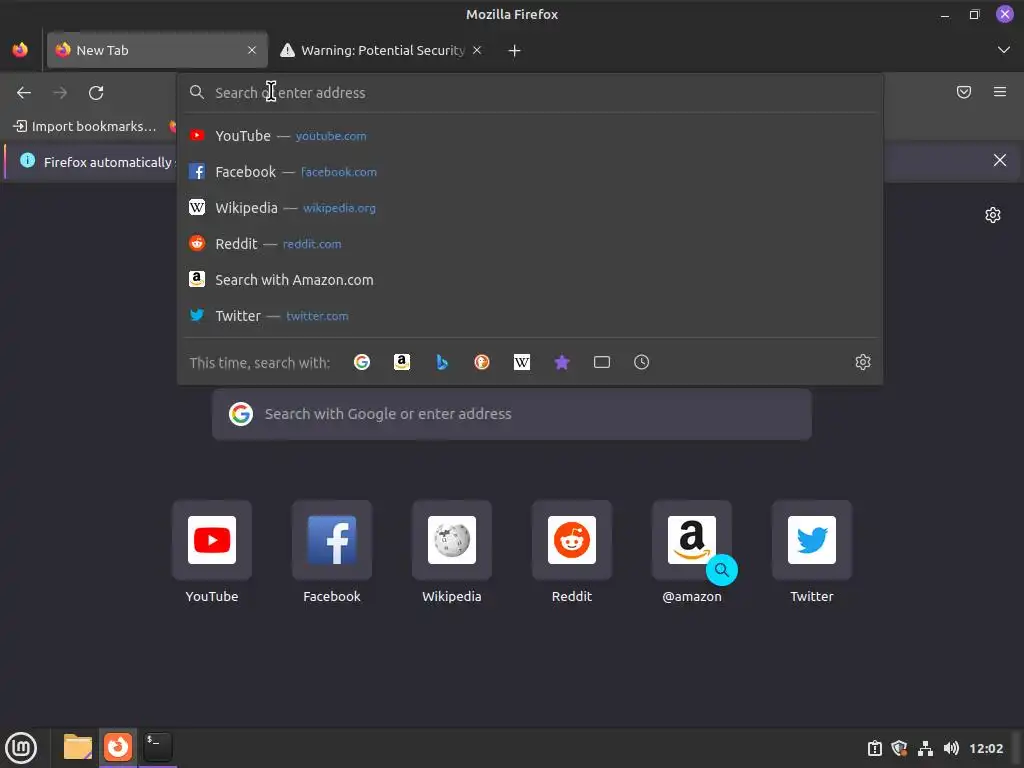The width and height of the screenshot is (1024, 768).
Task: Choose the Reddit reddit.com suggestion
Action: pyautogui.click(x=530, y=244)
